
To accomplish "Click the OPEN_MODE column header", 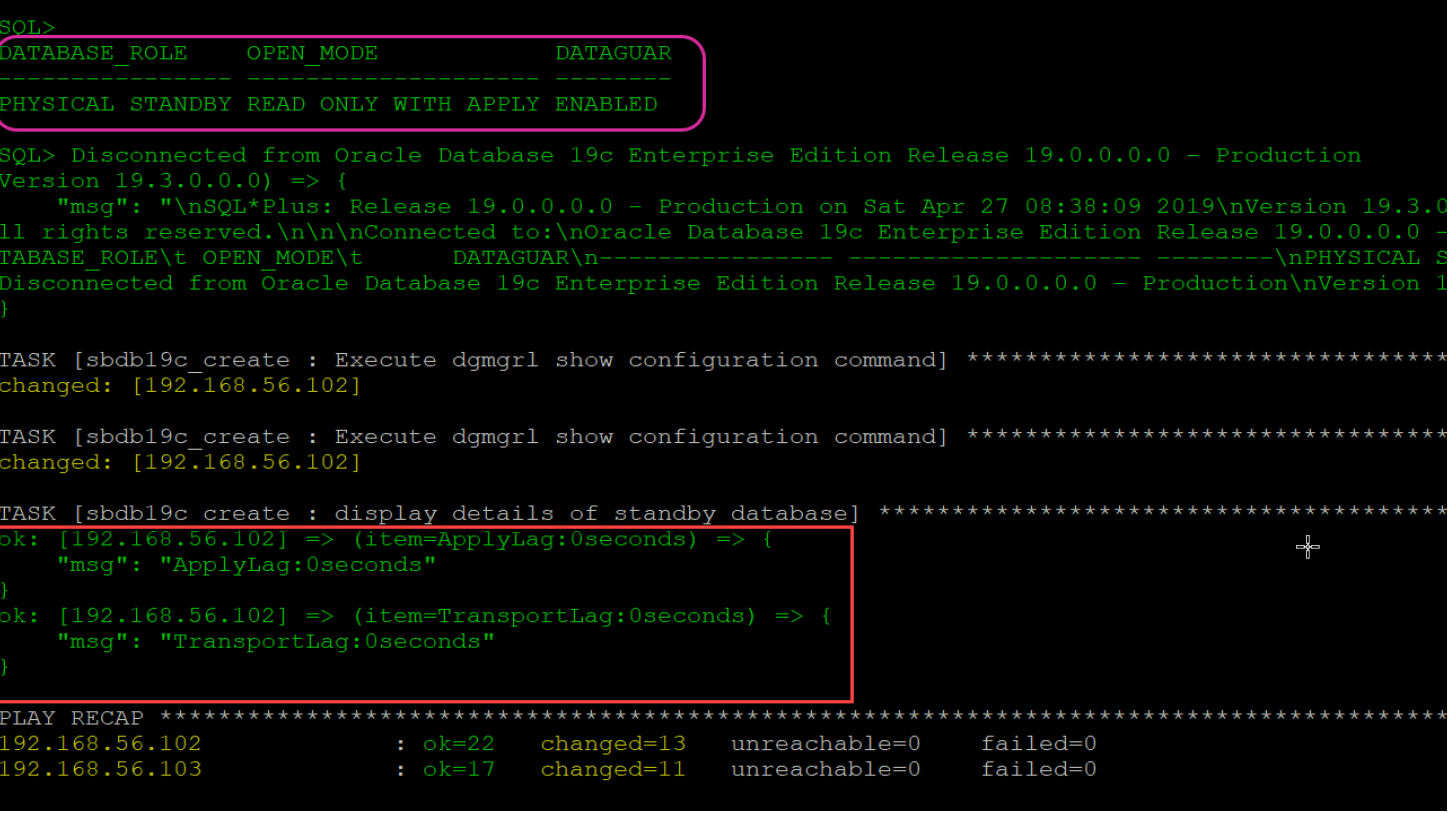I will [x=311, y=53].
